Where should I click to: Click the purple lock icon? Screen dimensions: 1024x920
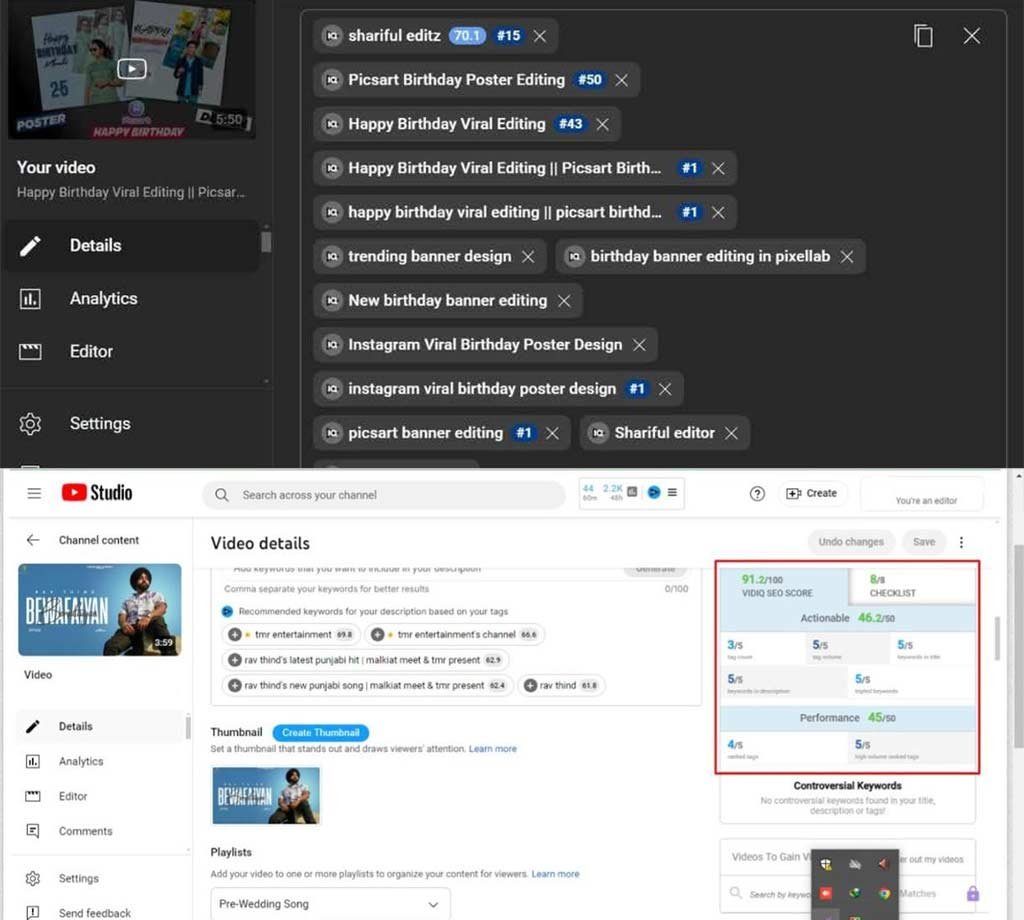(x=972, y=893)
